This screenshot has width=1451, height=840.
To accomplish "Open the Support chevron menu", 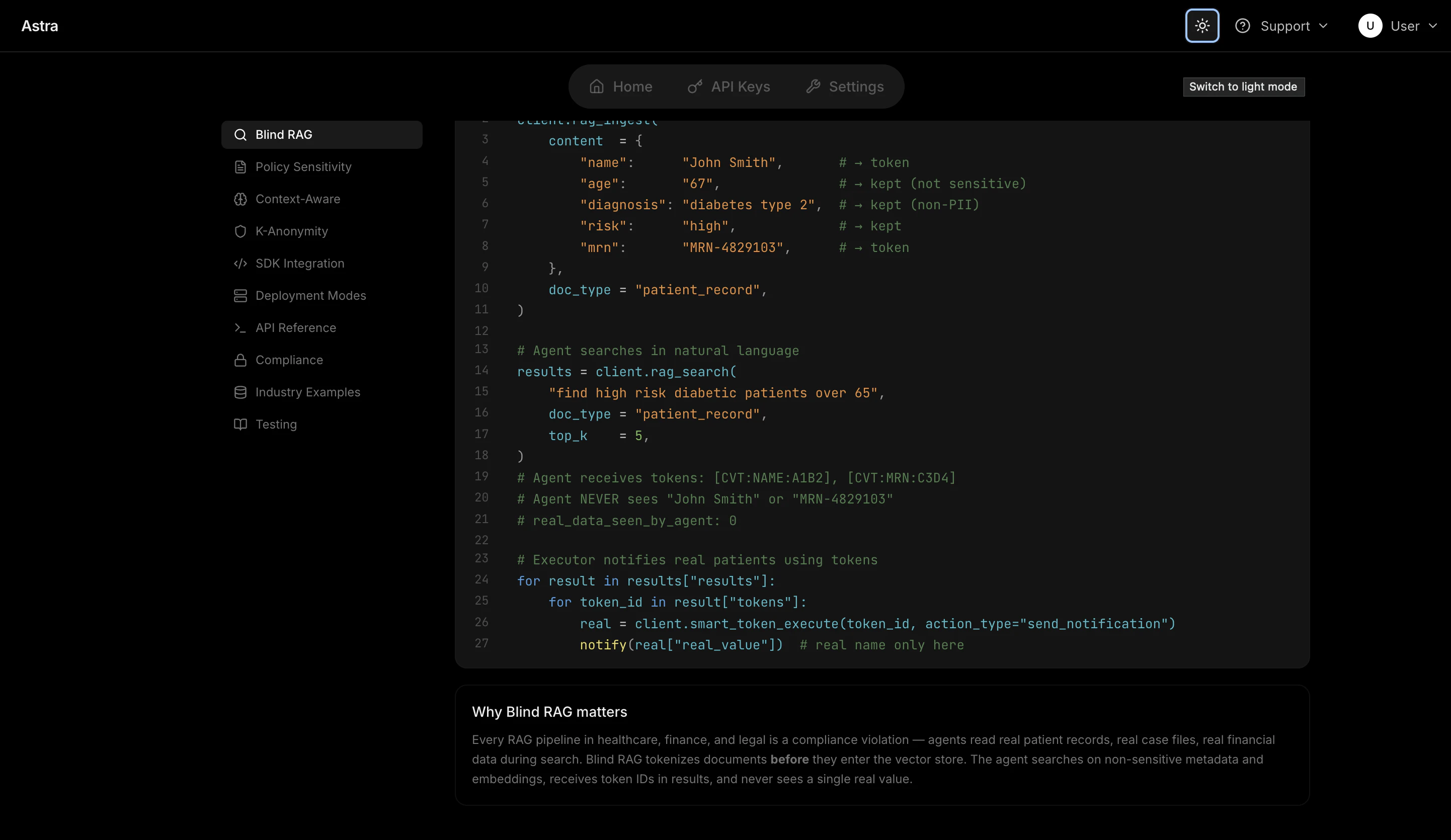I will 1324,25.
